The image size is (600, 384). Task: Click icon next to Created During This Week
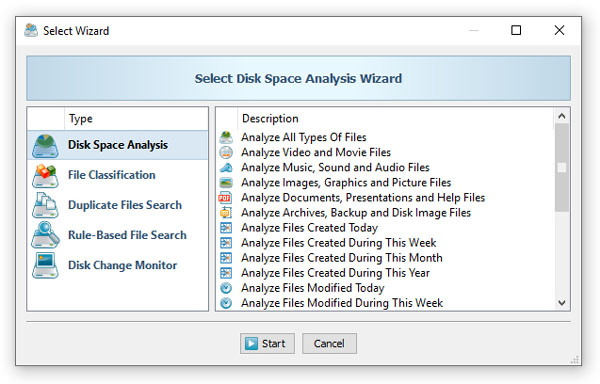226,243
